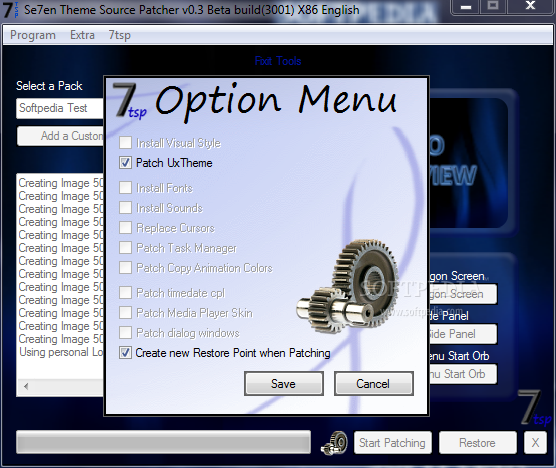Viewport: 556px width, 468px height.
Task: Open the Extra menu
Action: click(82, 35)
